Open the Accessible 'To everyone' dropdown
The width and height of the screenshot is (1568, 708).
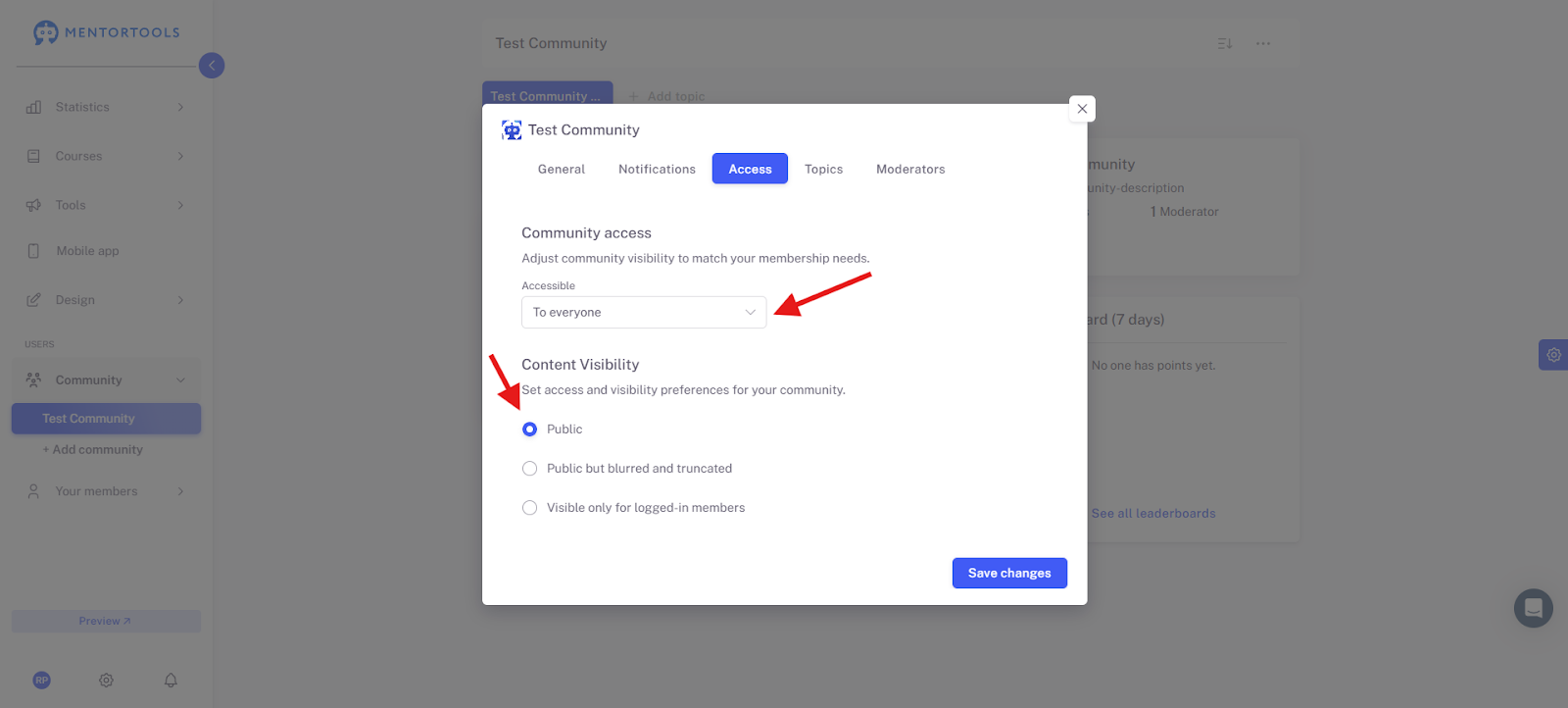coord(644,313)
